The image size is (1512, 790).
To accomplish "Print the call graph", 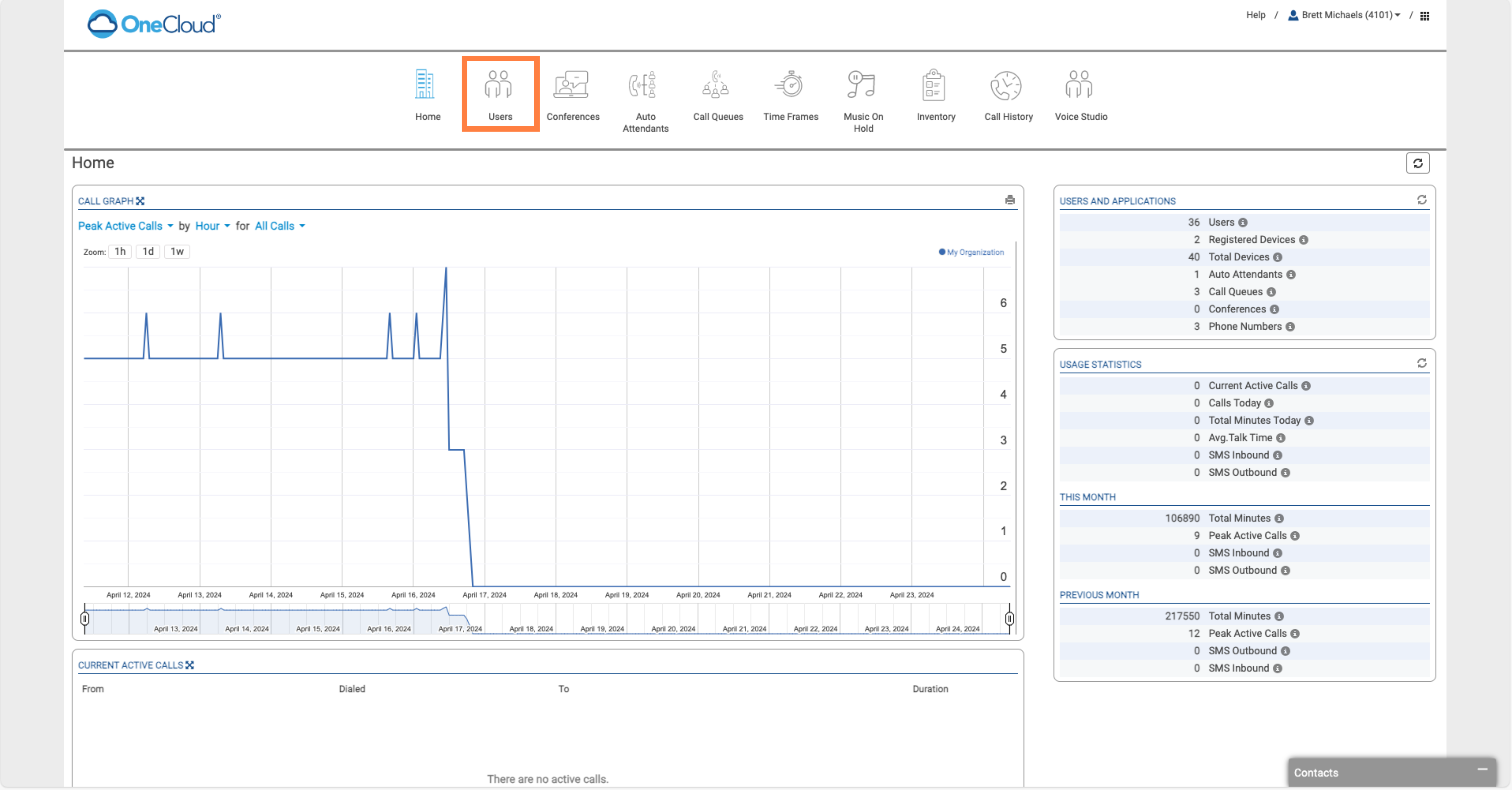I will (1010, 200).
